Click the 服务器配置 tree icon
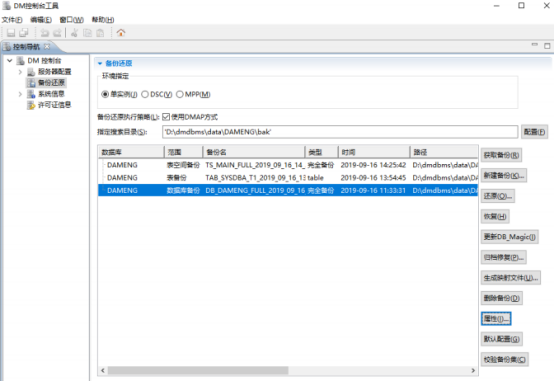Screen dimensions: 554x381 (31, 72)
